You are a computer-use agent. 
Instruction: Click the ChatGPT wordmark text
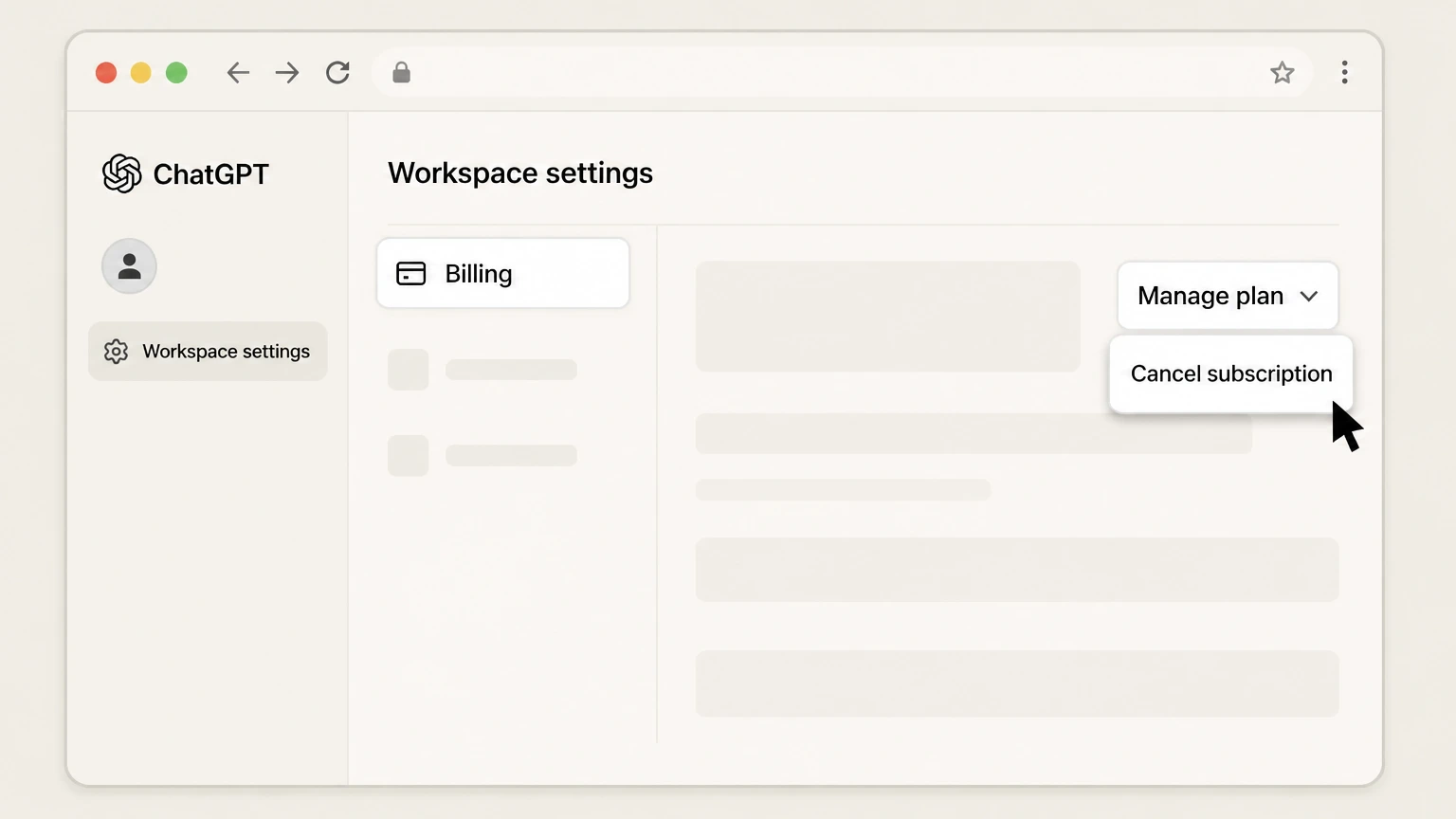click(x=210, y=174)
